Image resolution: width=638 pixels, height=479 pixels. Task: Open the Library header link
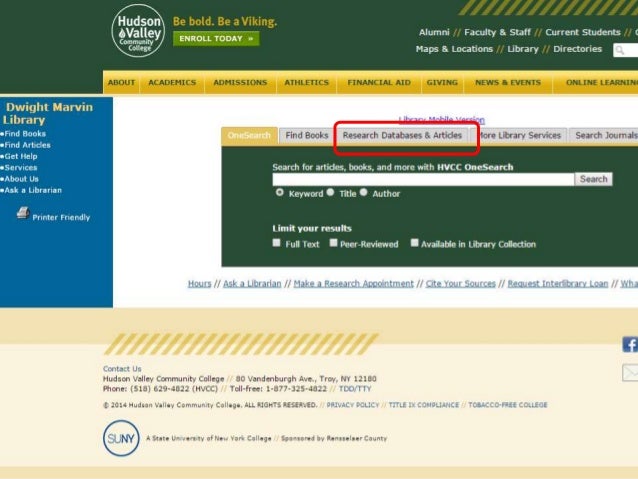pyautogui.click(x=523, y=49)
